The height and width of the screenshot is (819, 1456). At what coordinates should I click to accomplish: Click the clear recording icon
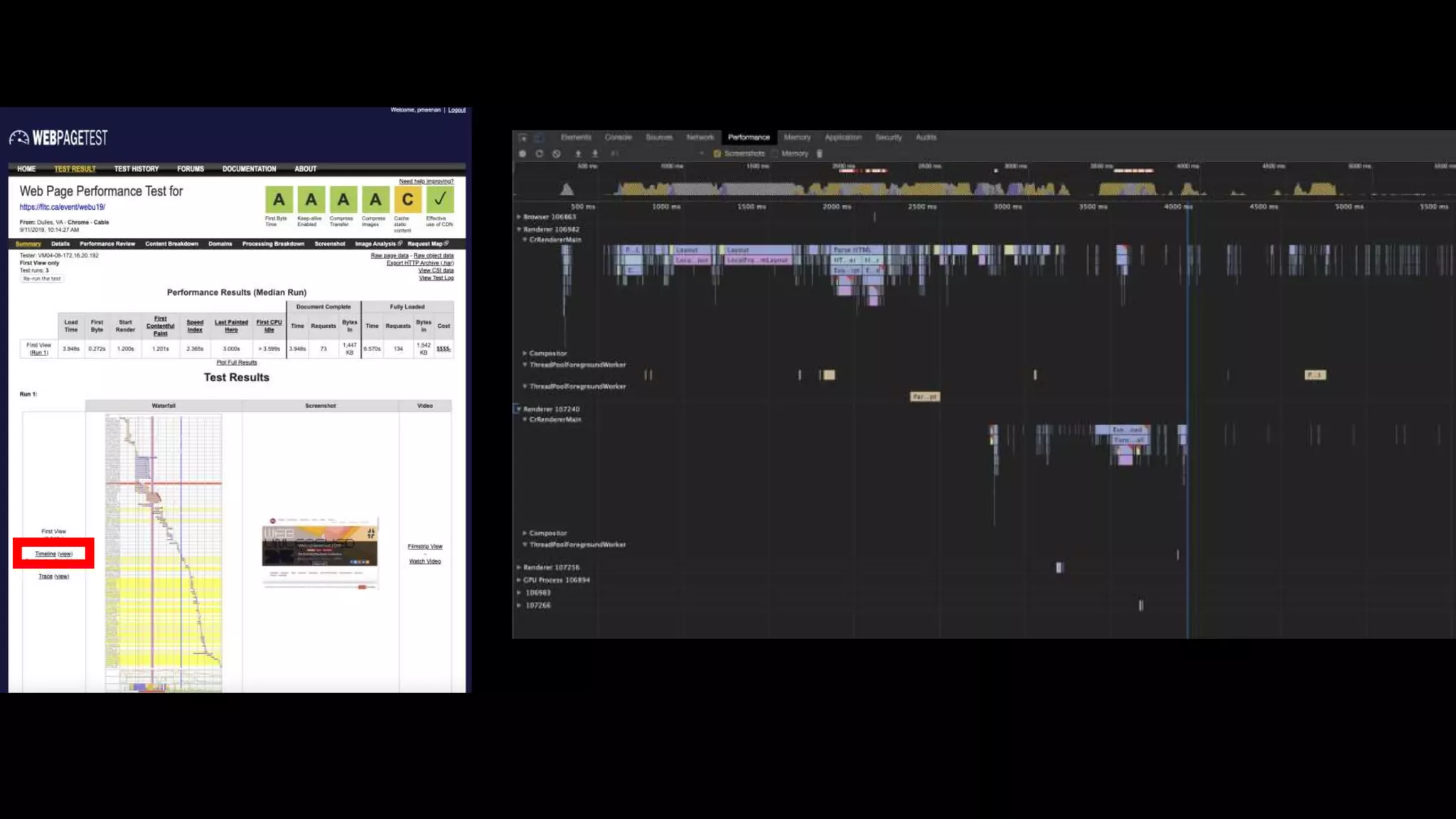[557, 154]
